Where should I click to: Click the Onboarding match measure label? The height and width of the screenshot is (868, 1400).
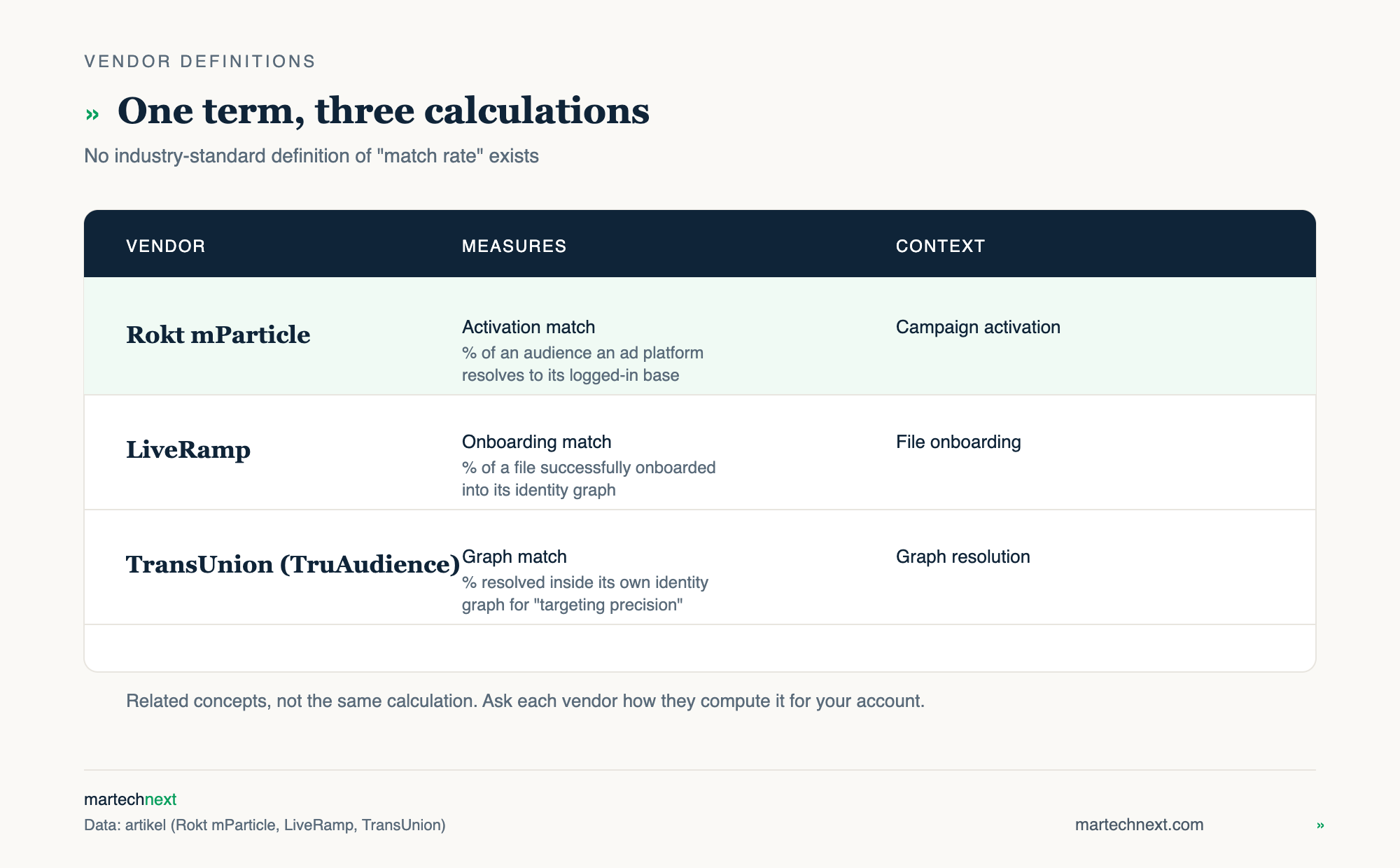tap(536, 442)
